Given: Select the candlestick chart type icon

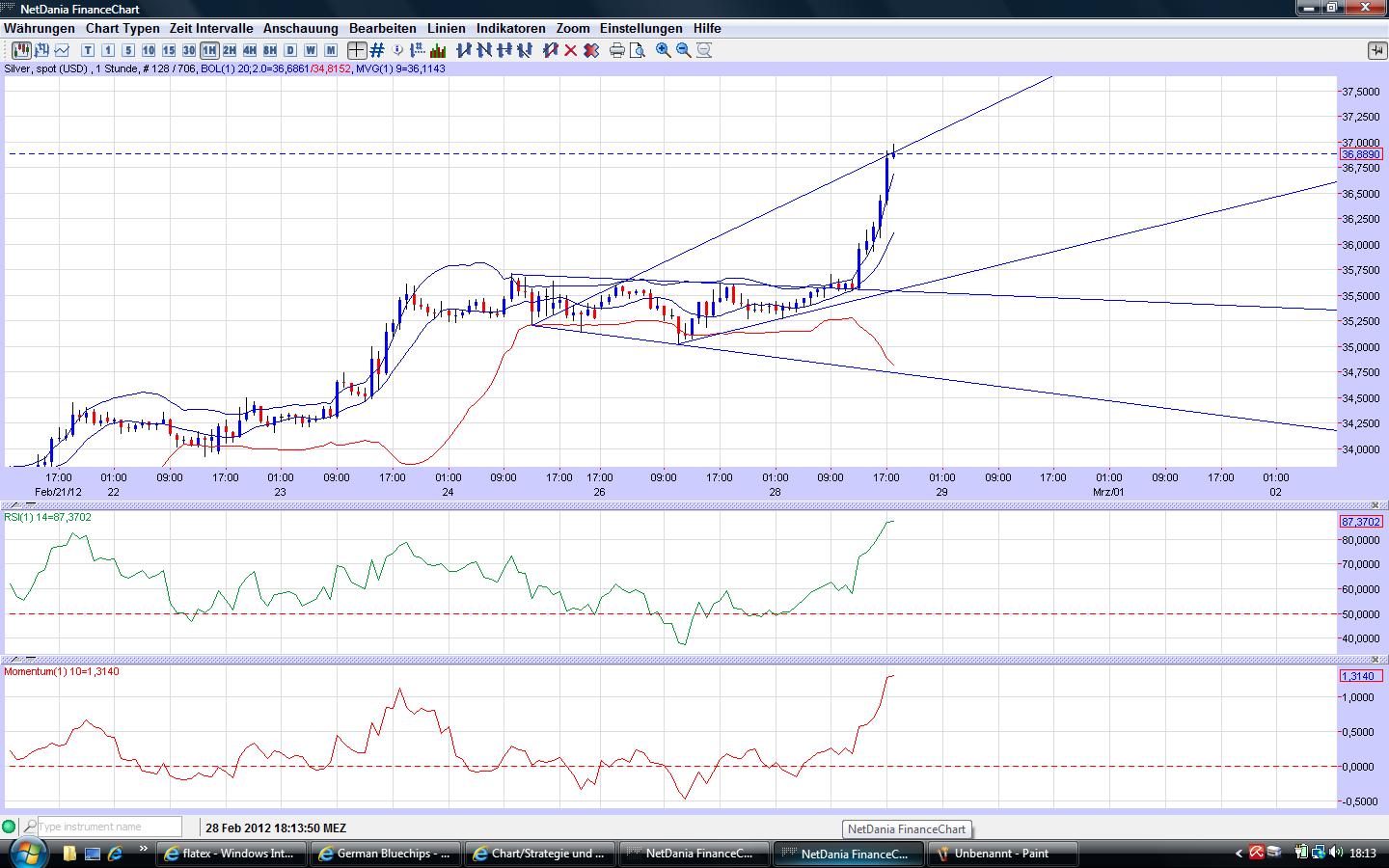Looking at the screenshot, I should (x=21, y=50).
